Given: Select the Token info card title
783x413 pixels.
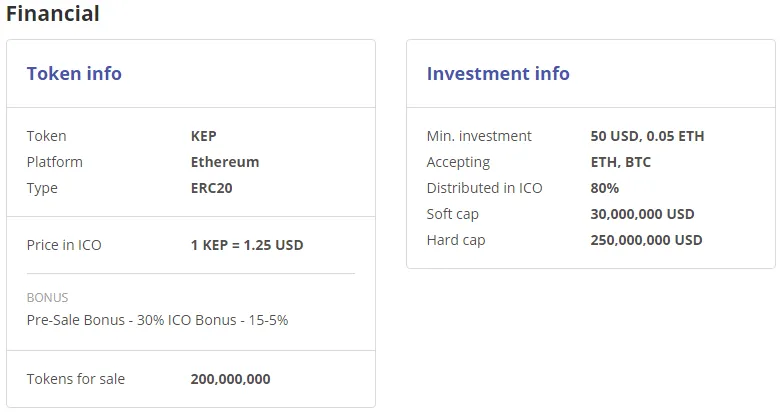Looking at the screenshot, I should (74, 73).
